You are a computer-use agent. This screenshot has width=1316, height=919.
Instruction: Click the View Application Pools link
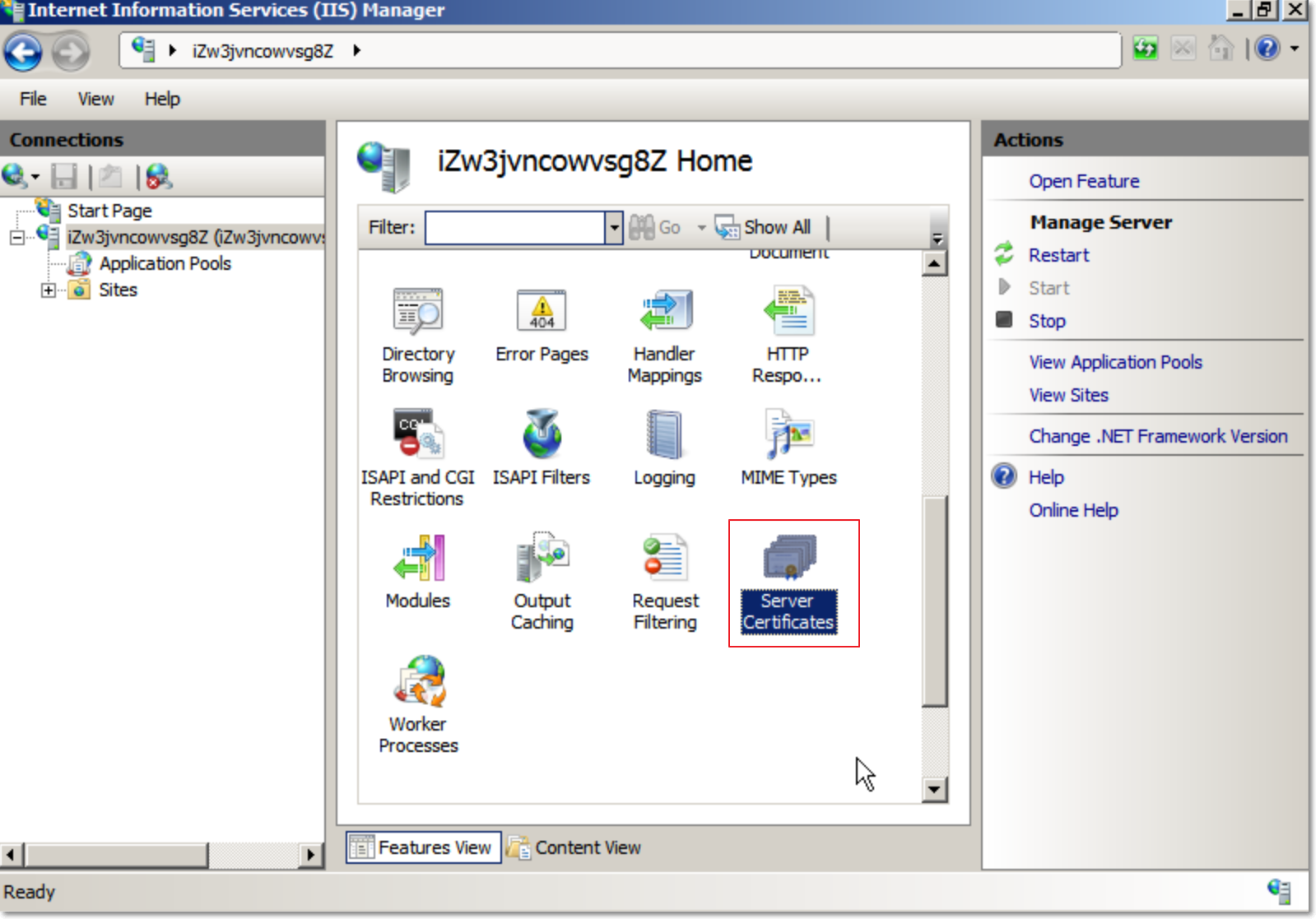tap(1115, 362)
